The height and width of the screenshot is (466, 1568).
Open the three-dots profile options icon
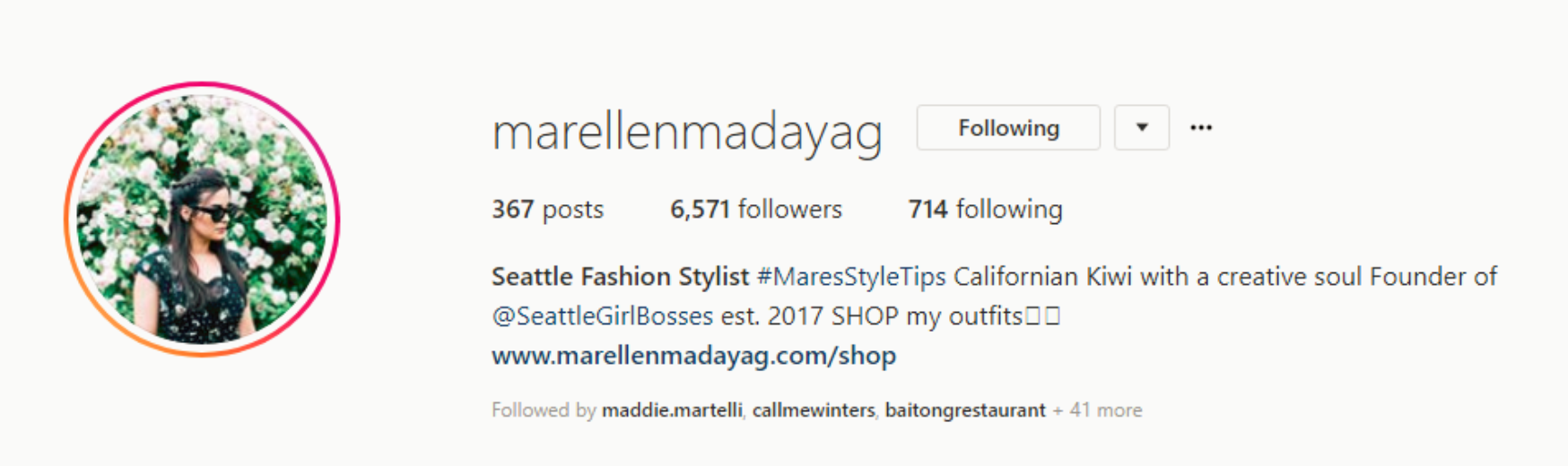1201,127
